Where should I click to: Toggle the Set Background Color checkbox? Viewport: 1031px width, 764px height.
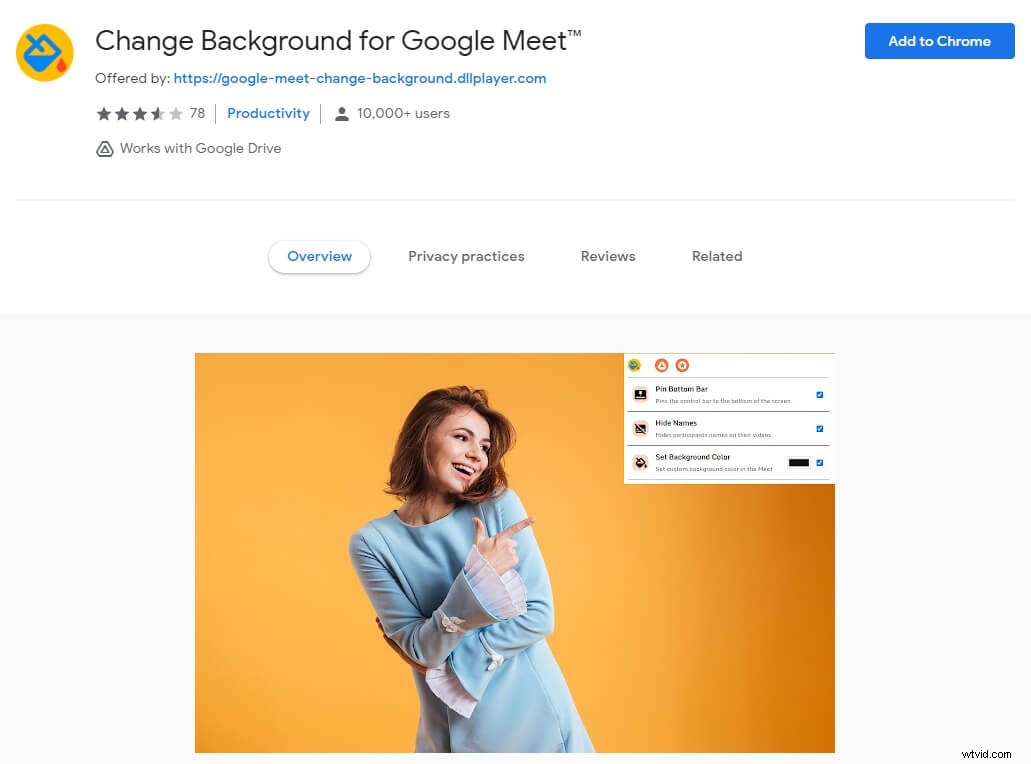point(819,462)
